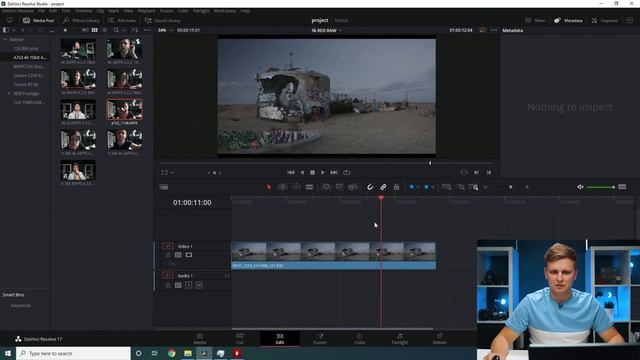
Task: Click the Flag clip icon
Action: click(411, 187)
